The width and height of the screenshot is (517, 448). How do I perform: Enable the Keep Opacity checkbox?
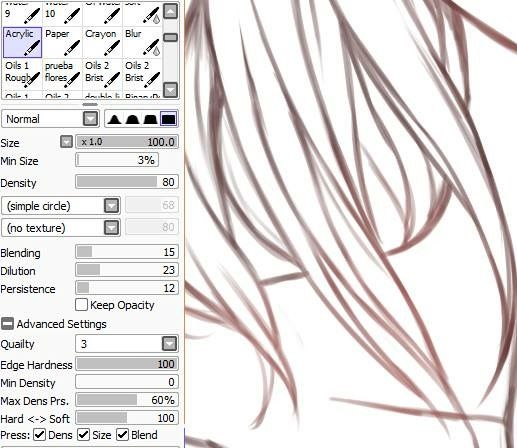81,305
